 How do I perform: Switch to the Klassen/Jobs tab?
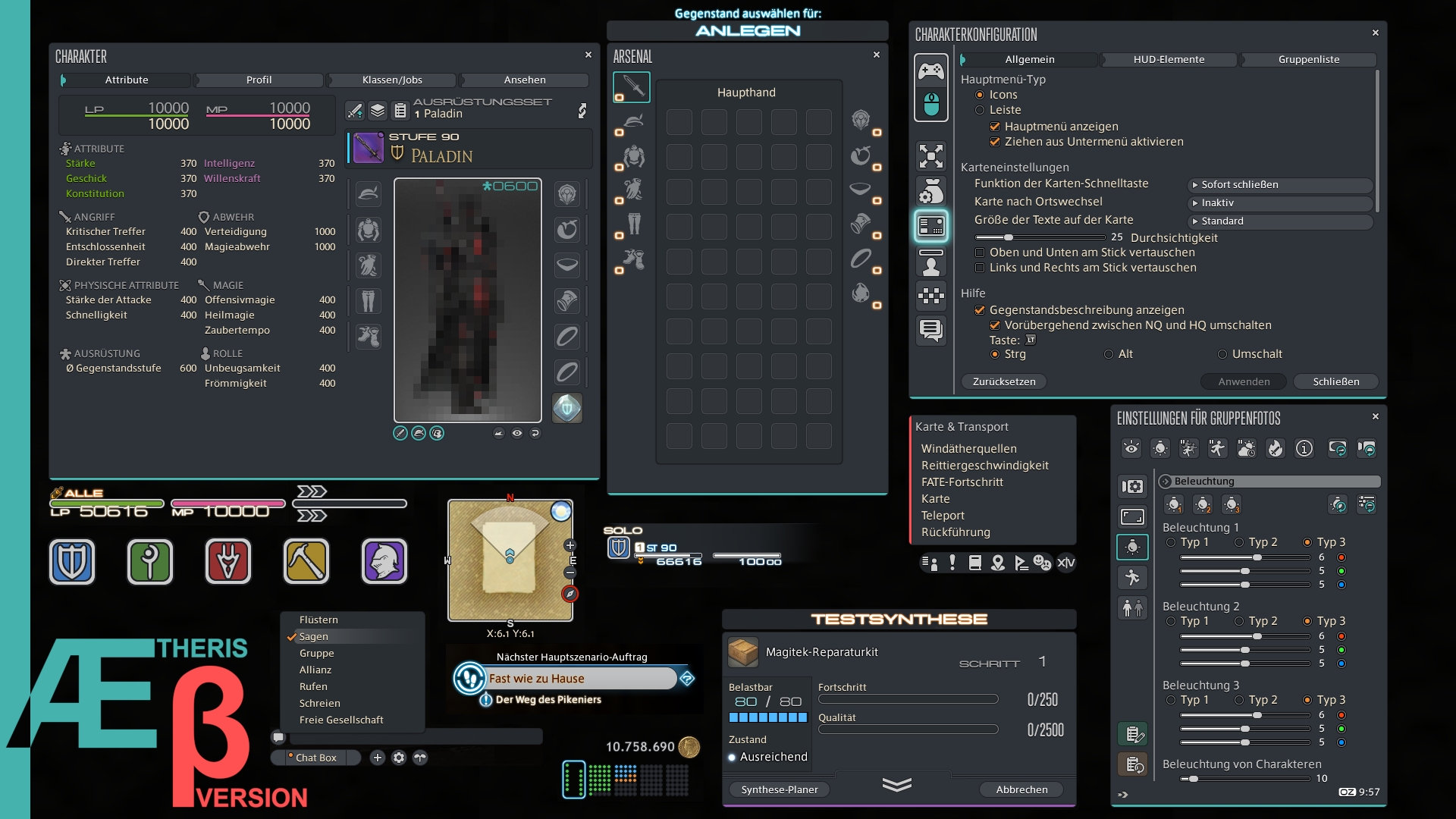point(392,80)
